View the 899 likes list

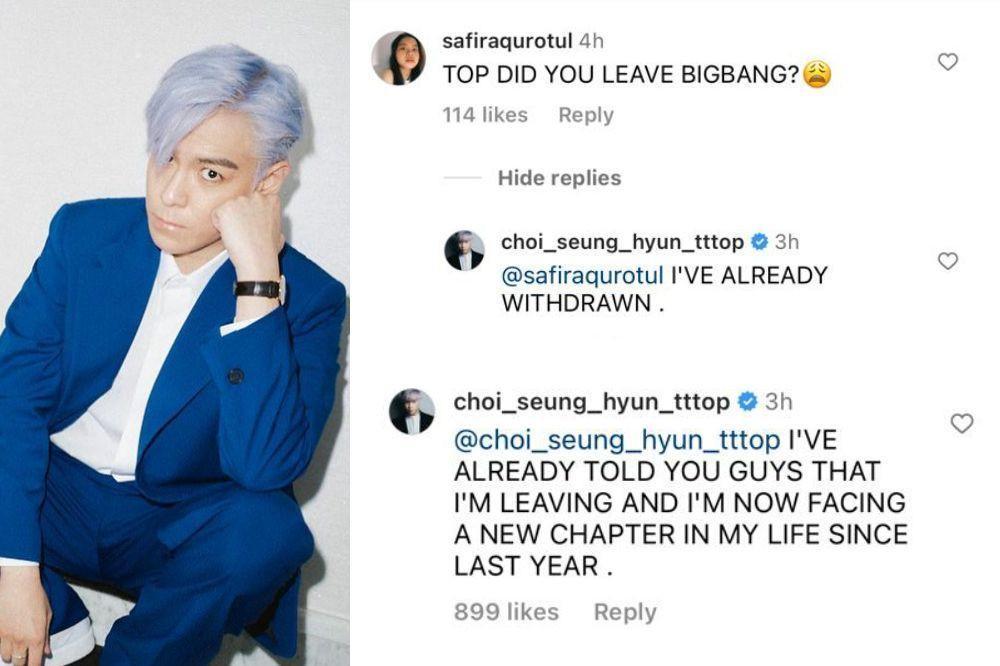pyautogui.click(x=506, y=612)
